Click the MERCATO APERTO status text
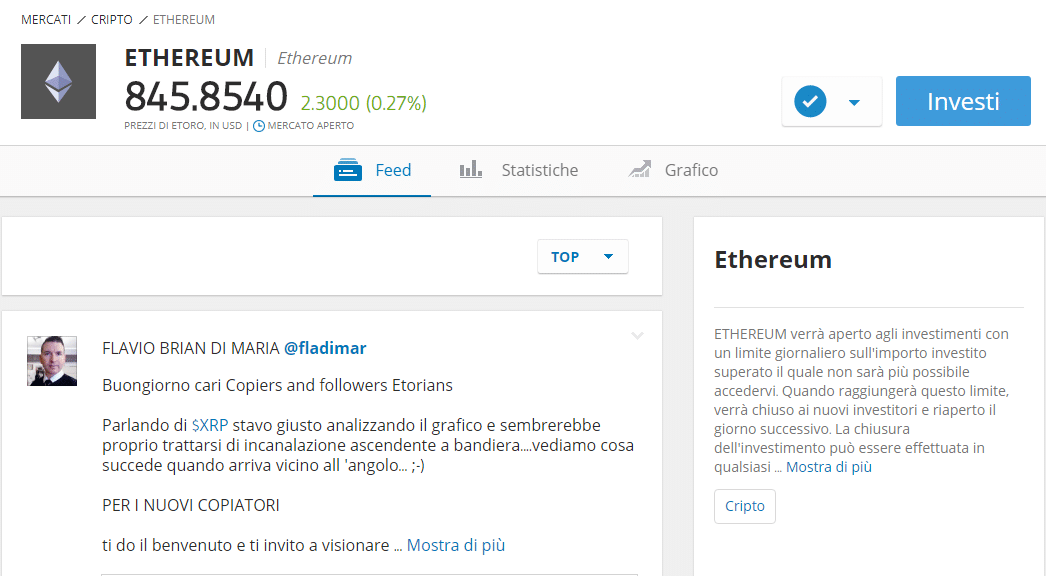This screenshot has width=1046, height=576. click(310, 125)
